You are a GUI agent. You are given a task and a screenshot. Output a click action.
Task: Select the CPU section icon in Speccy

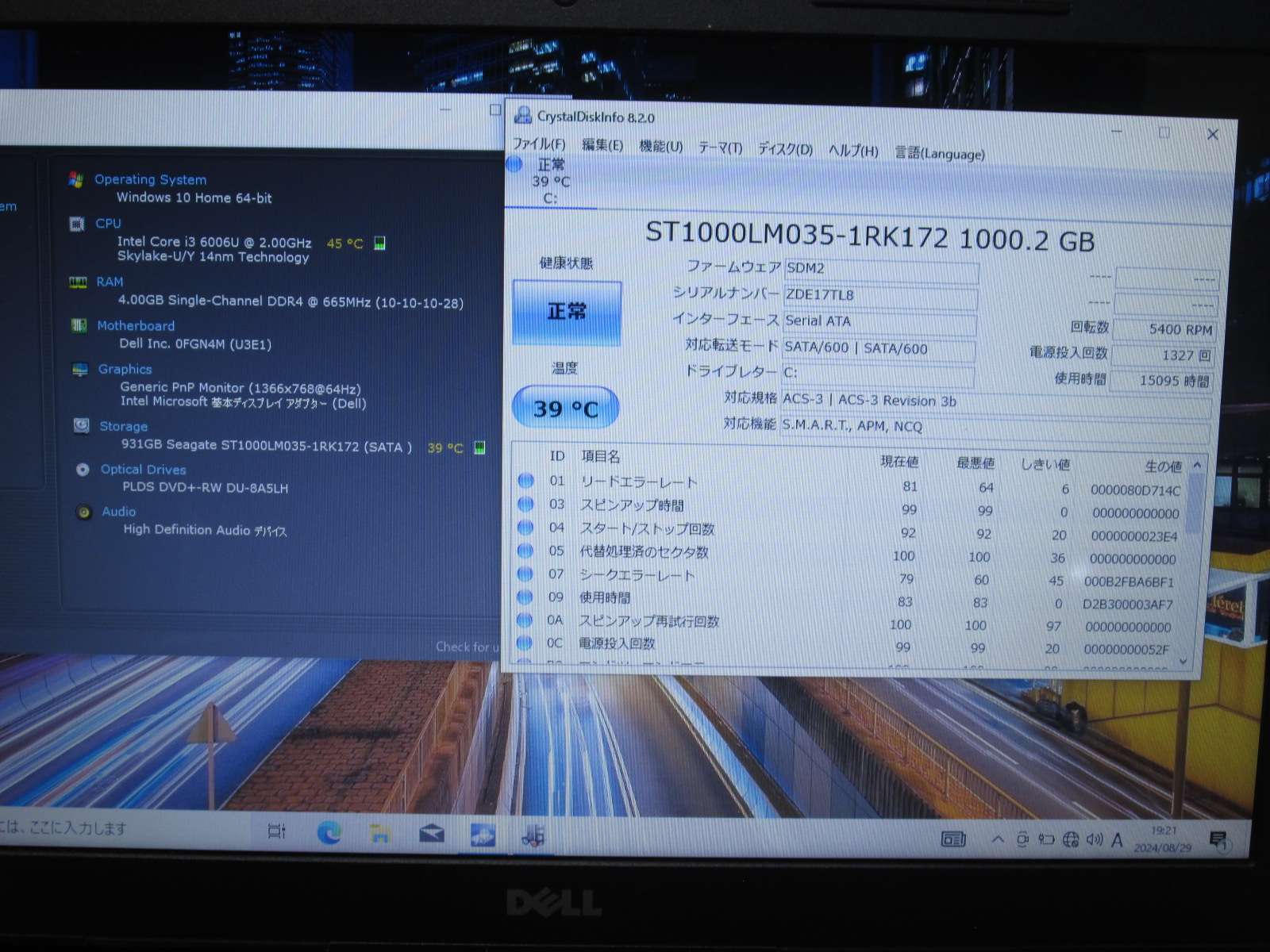click(76, 224)
